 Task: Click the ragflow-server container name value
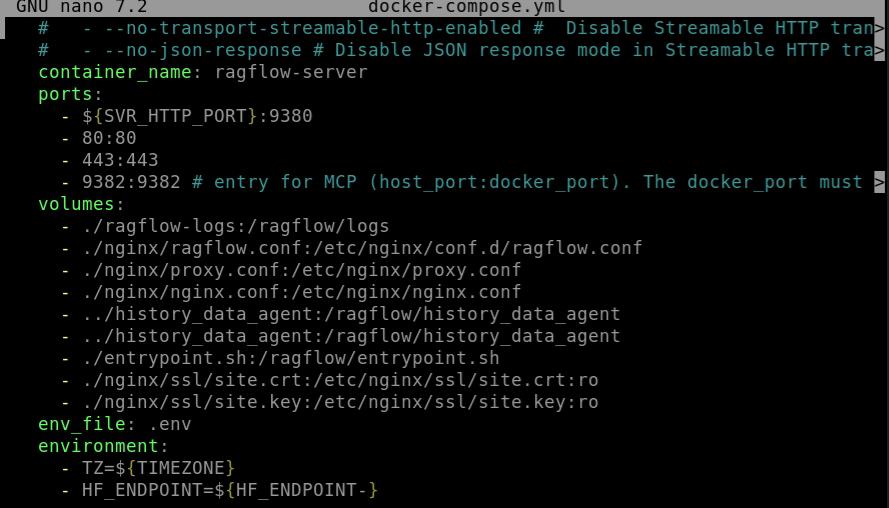click(291, 72)
